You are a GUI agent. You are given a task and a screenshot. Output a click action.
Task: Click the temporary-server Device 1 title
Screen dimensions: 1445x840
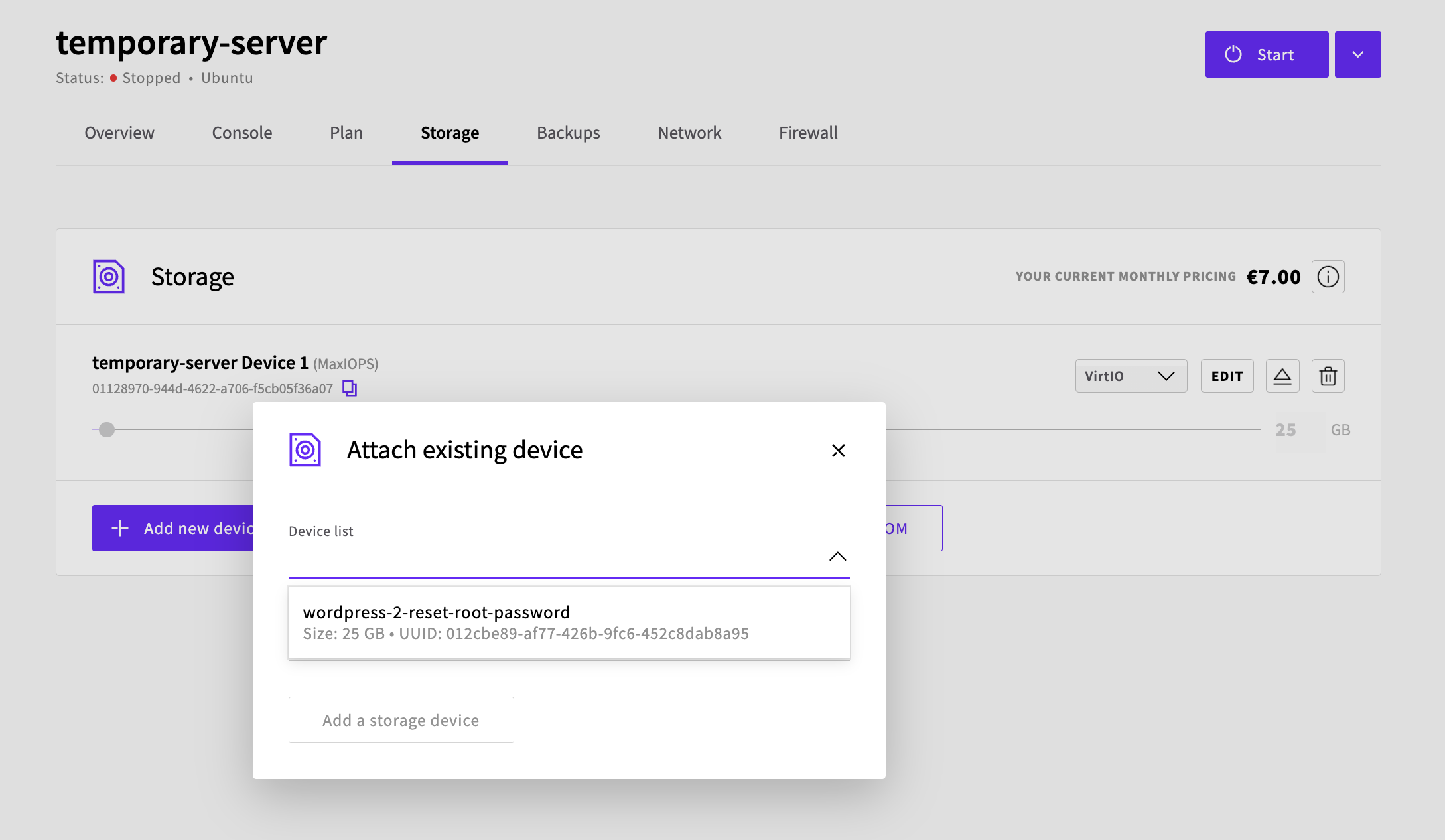click(200, 363)
